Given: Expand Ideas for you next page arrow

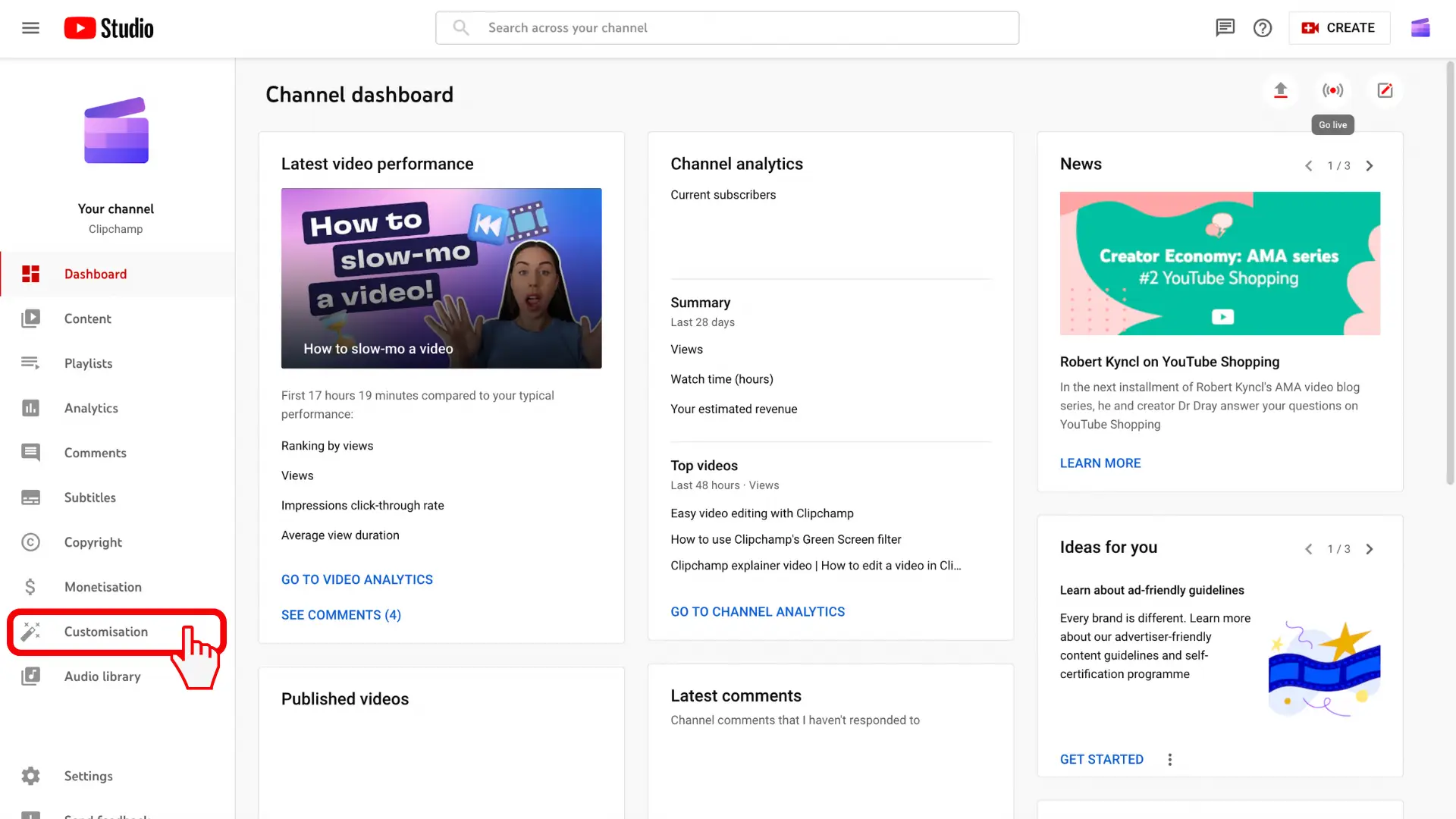Looking at the screenshot, I should (1370, 549).
